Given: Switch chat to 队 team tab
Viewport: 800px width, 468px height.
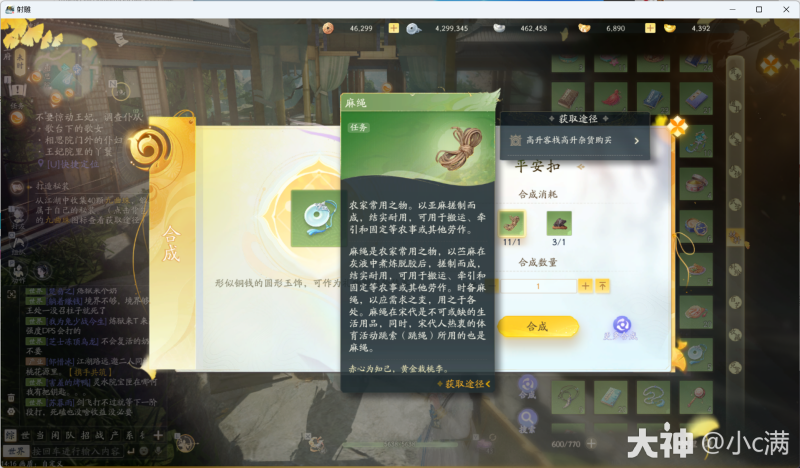Looking at the screenshot, I should coord(70,435).
